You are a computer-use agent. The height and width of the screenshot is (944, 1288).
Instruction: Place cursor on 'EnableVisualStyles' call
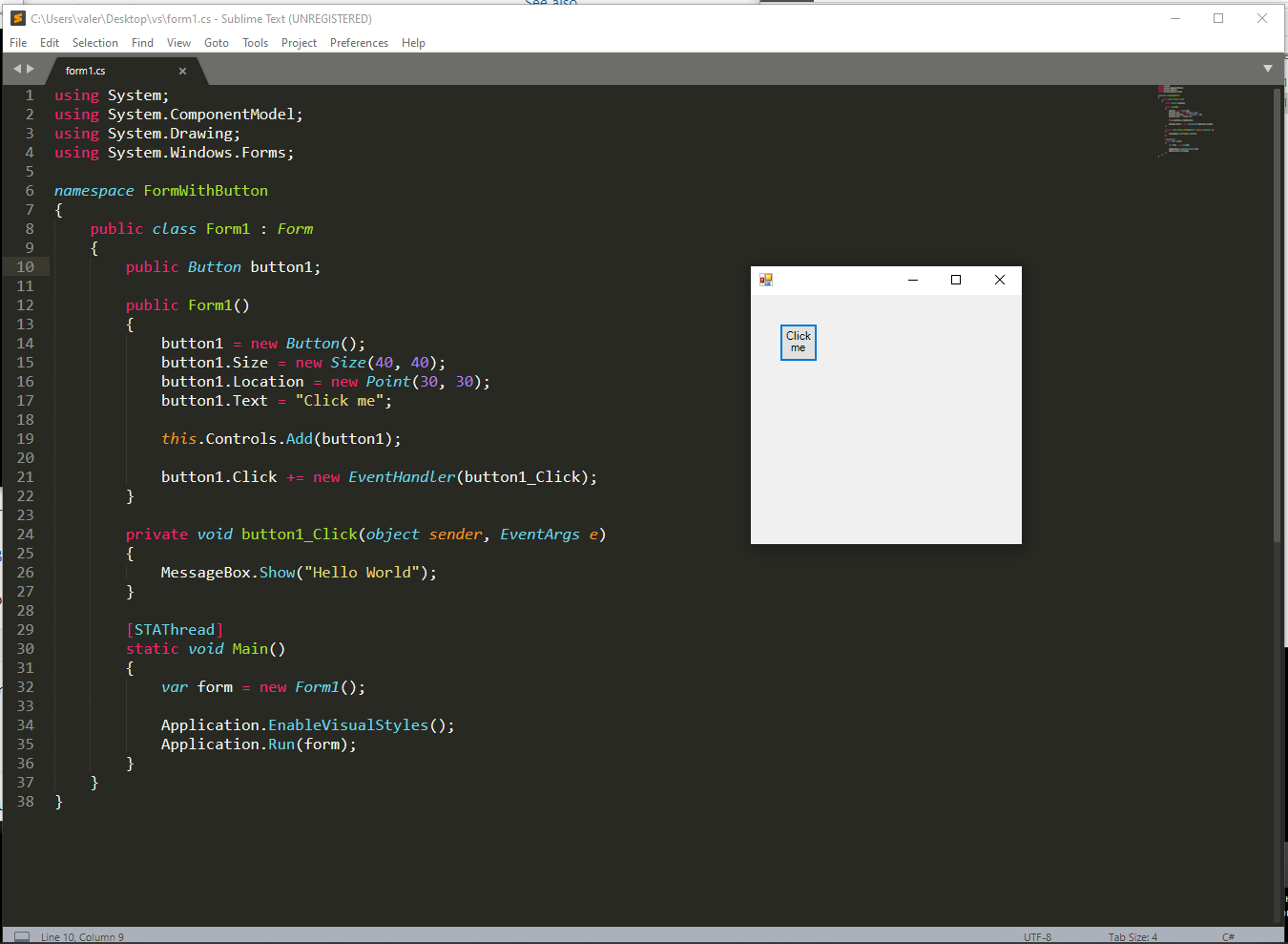(348, 725)
